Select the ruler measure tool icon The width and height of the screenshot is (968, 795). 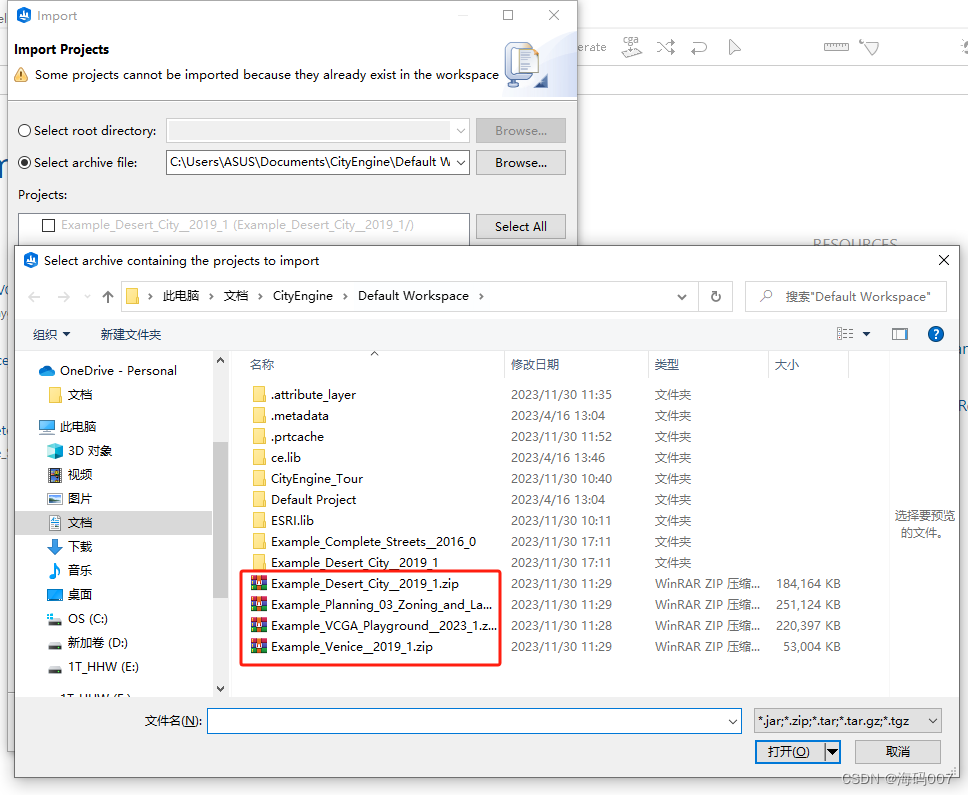[836, 47]
